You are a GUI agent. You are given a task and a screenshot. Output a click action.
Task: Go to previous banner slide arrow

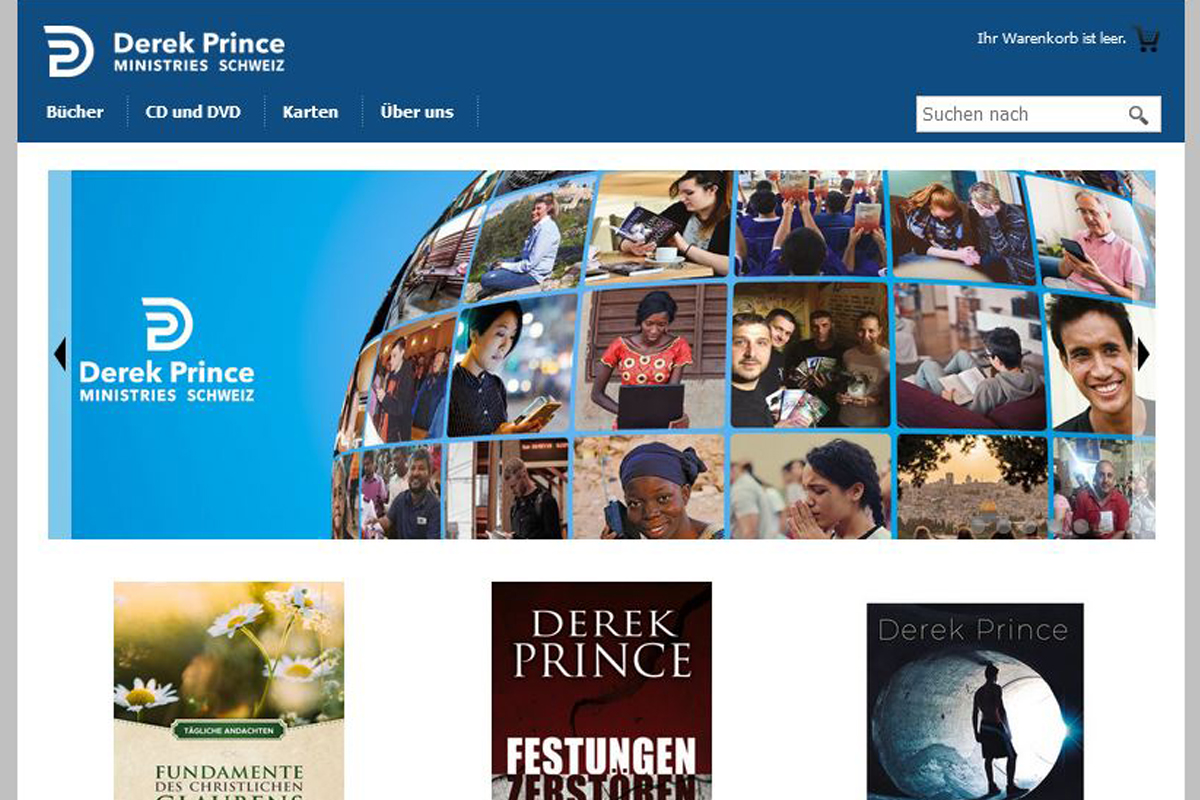click(x=60, y=354)
